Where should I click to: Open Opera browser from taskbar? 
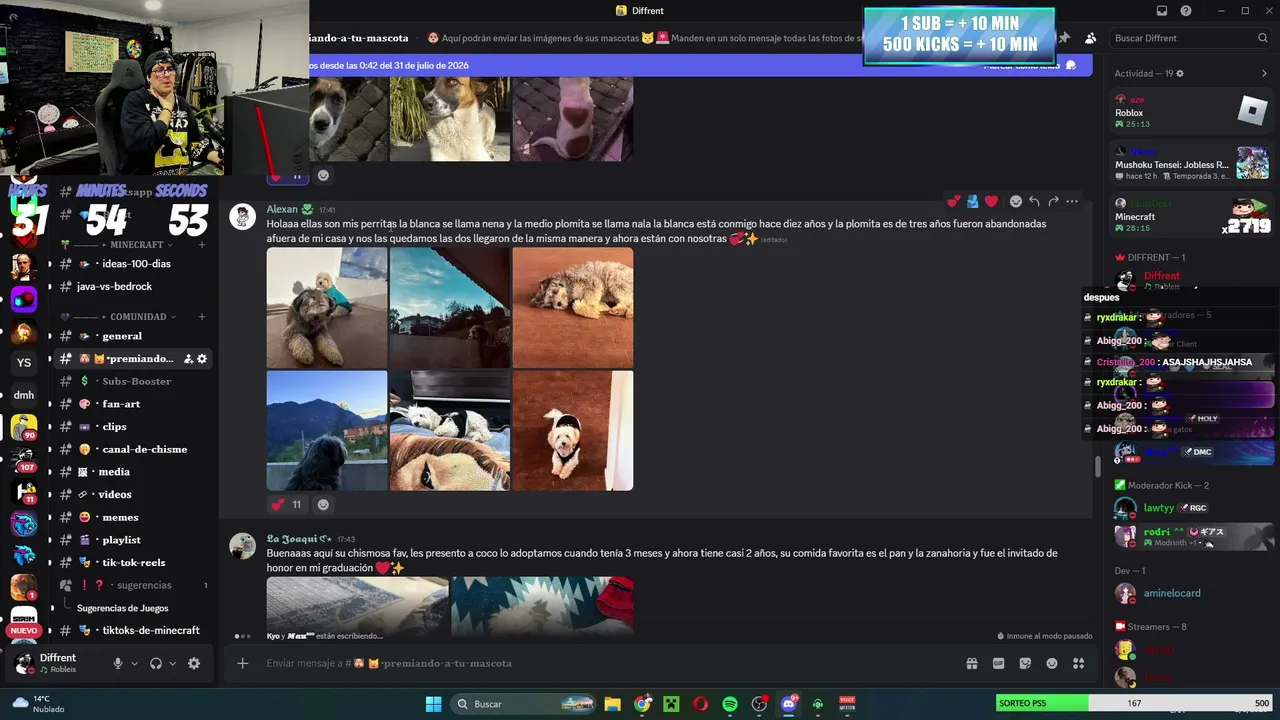(x=701, y=704)
